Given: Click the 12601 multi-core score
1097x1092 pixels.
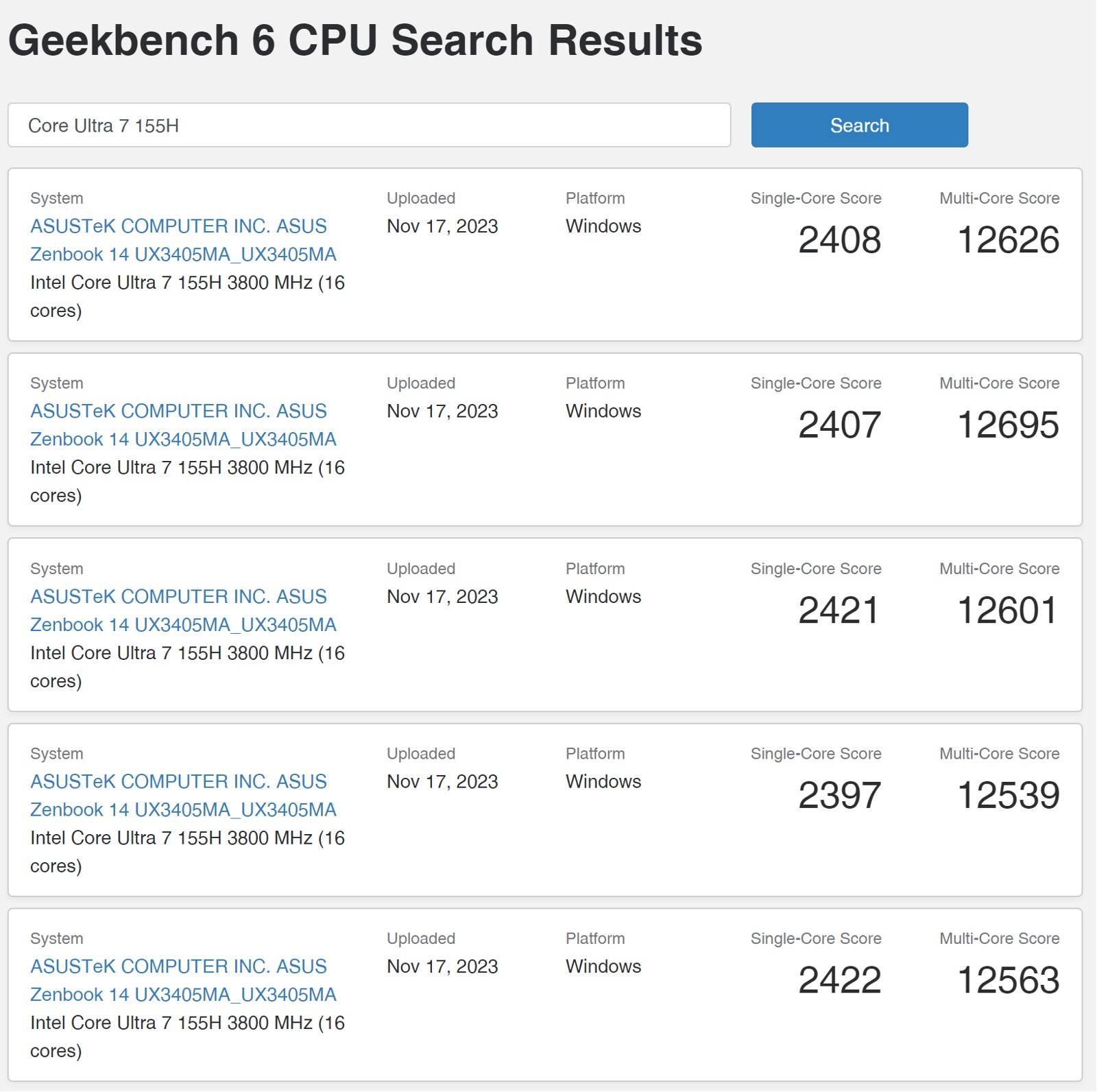Looking at the screenshot, I should tap(1007, 610).
